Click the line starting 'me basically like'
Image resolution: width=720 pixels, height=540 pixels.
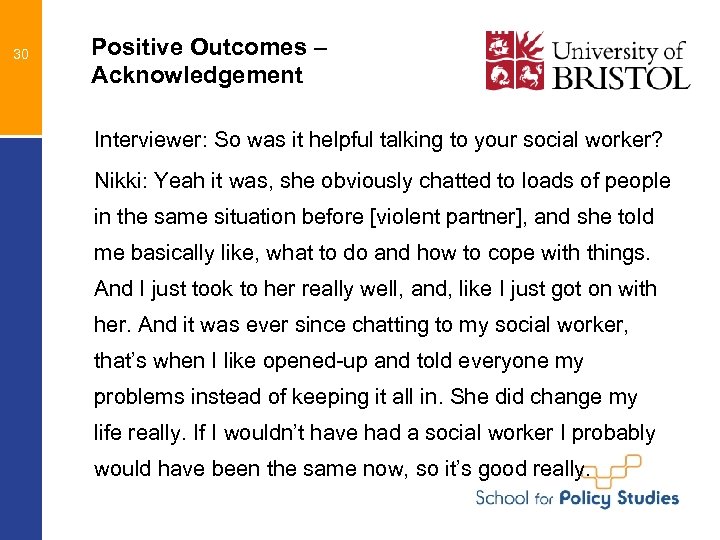(x=367, y=253)
